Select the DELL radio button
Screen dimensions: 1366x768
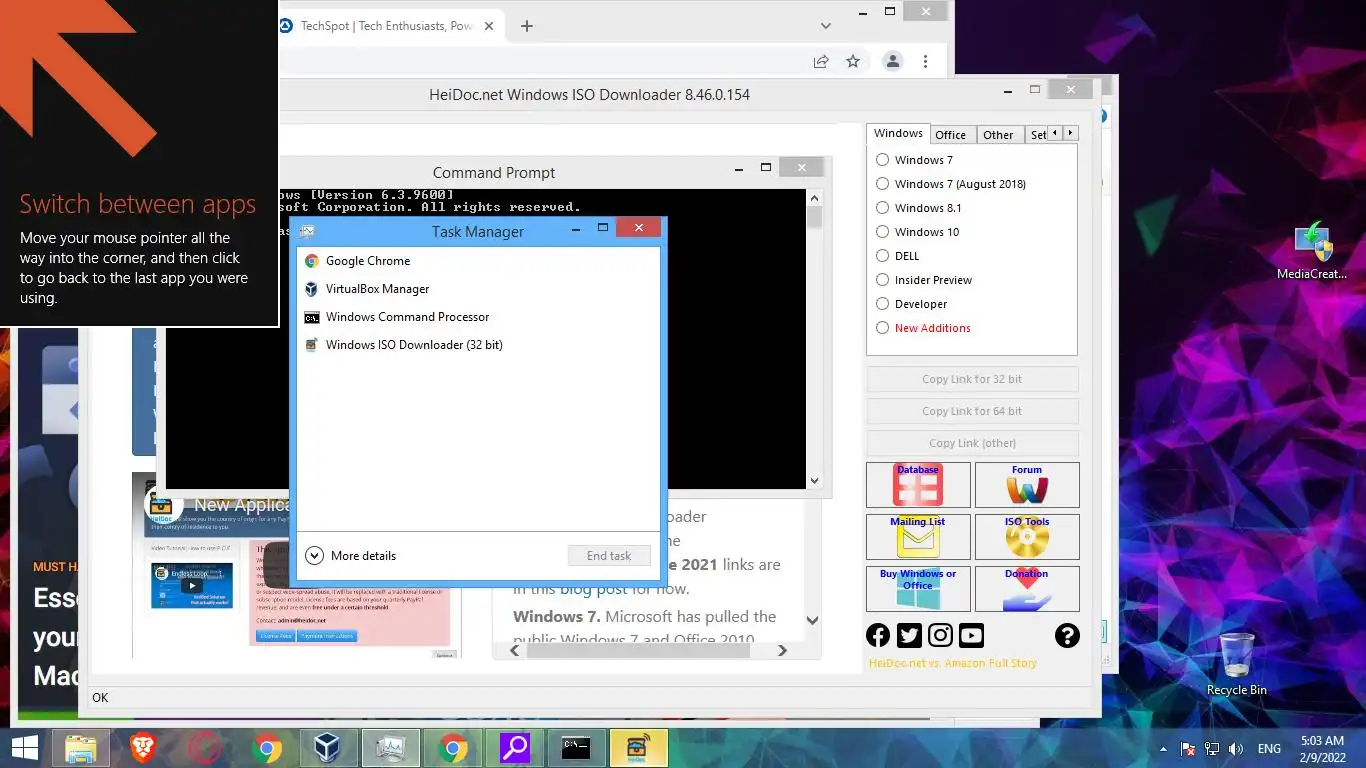882,256
